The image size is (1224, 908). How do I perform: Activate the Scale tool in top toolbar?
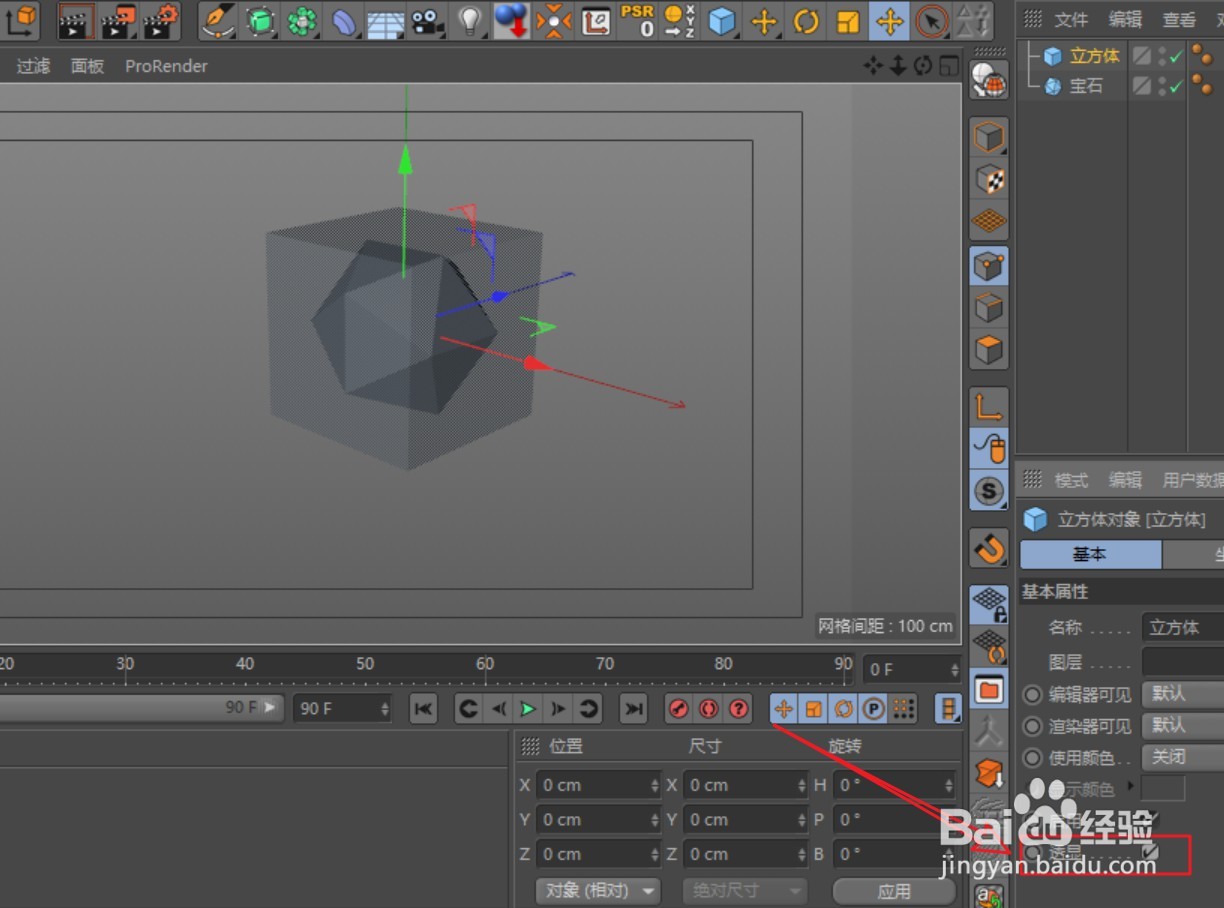coord(847,20)
